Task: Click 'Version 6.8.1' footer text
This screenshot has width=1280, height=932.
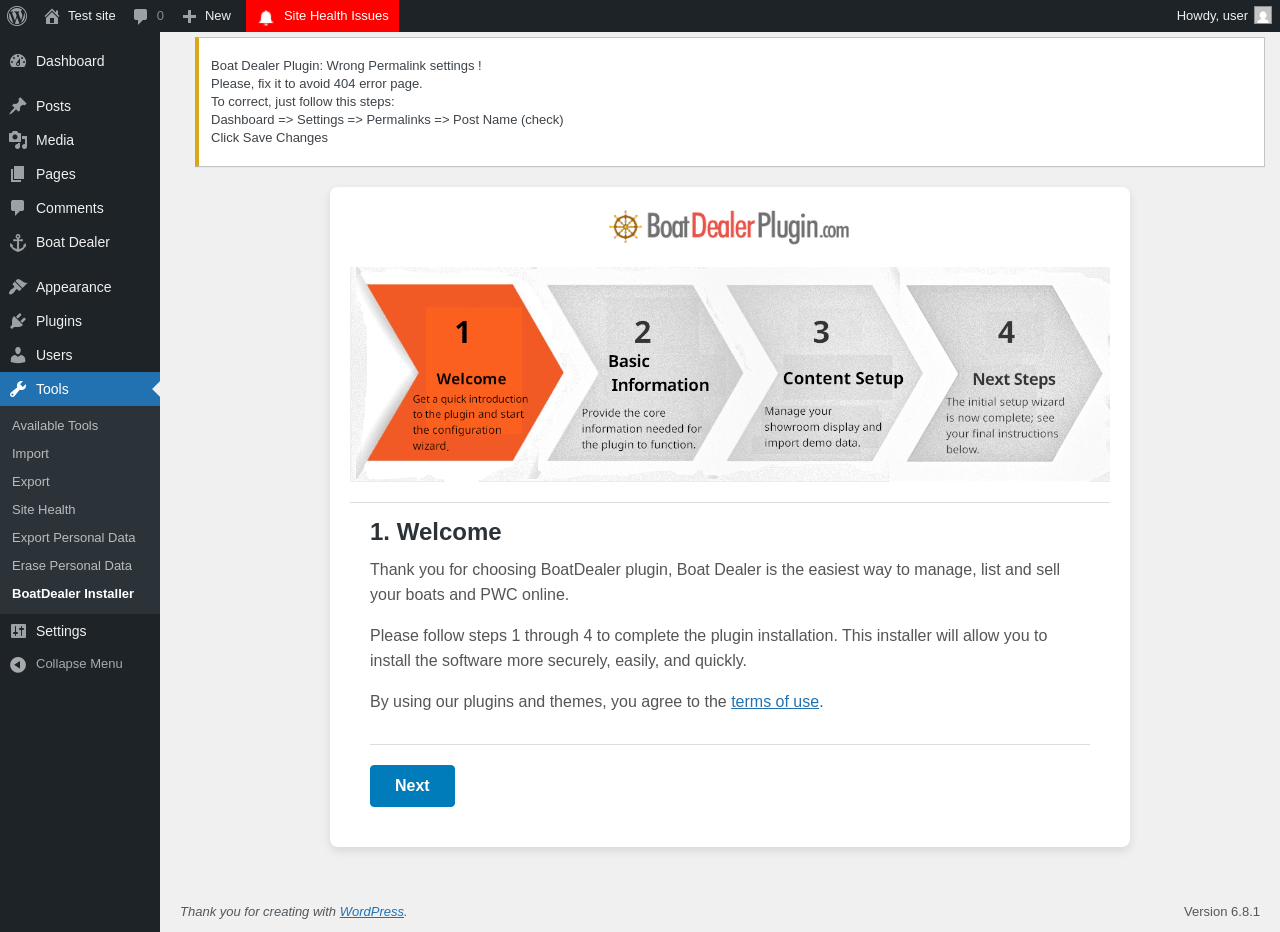Action: (1222, 912)
